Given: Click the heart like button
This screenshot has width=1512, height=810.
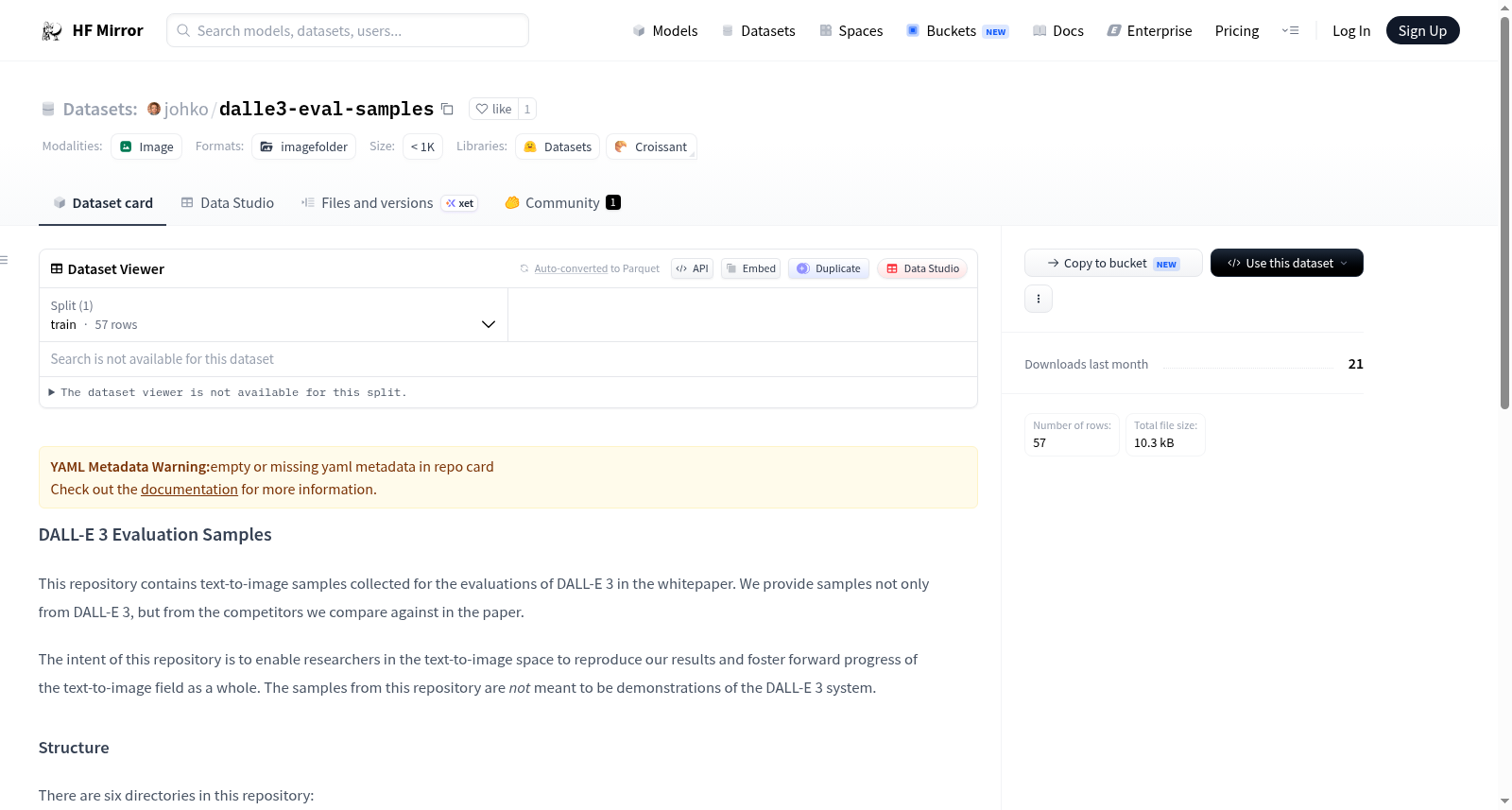Looking at the screenshot, I should (493, 109).
